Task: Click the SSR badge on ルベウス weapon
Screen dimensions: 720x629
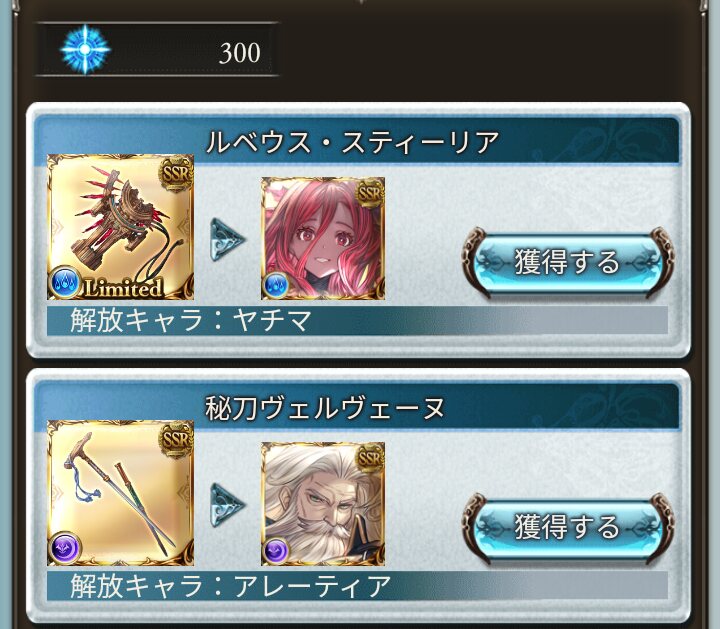Action: (176, 173)
